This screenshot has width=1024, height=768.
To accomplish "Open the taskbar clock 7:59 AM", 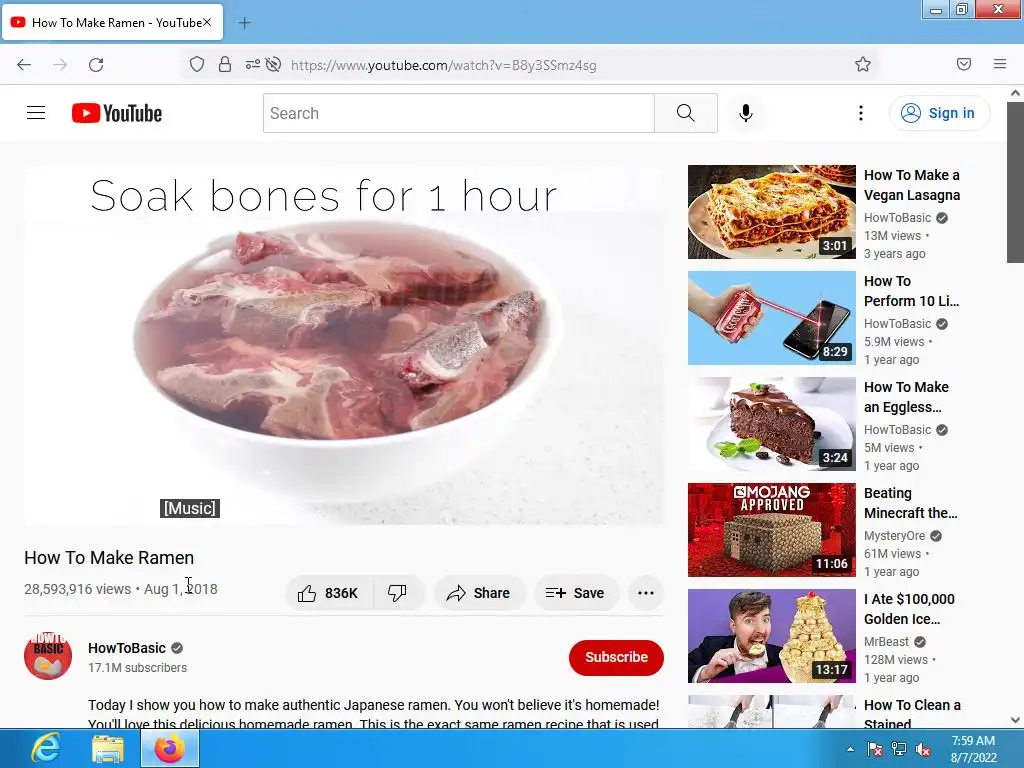I will (x=973, y=748).
